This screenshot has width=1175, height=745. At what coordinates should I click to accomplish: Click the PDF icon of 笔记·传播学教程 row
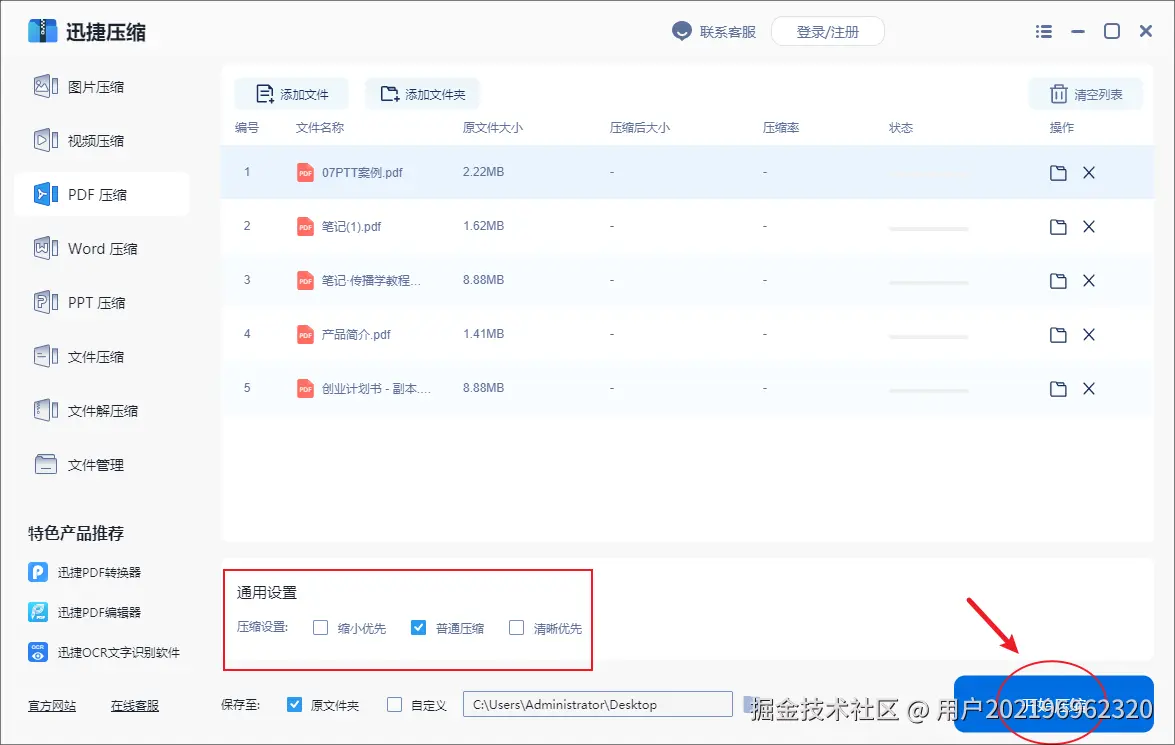pyautogui.click(x=305, y=280)
